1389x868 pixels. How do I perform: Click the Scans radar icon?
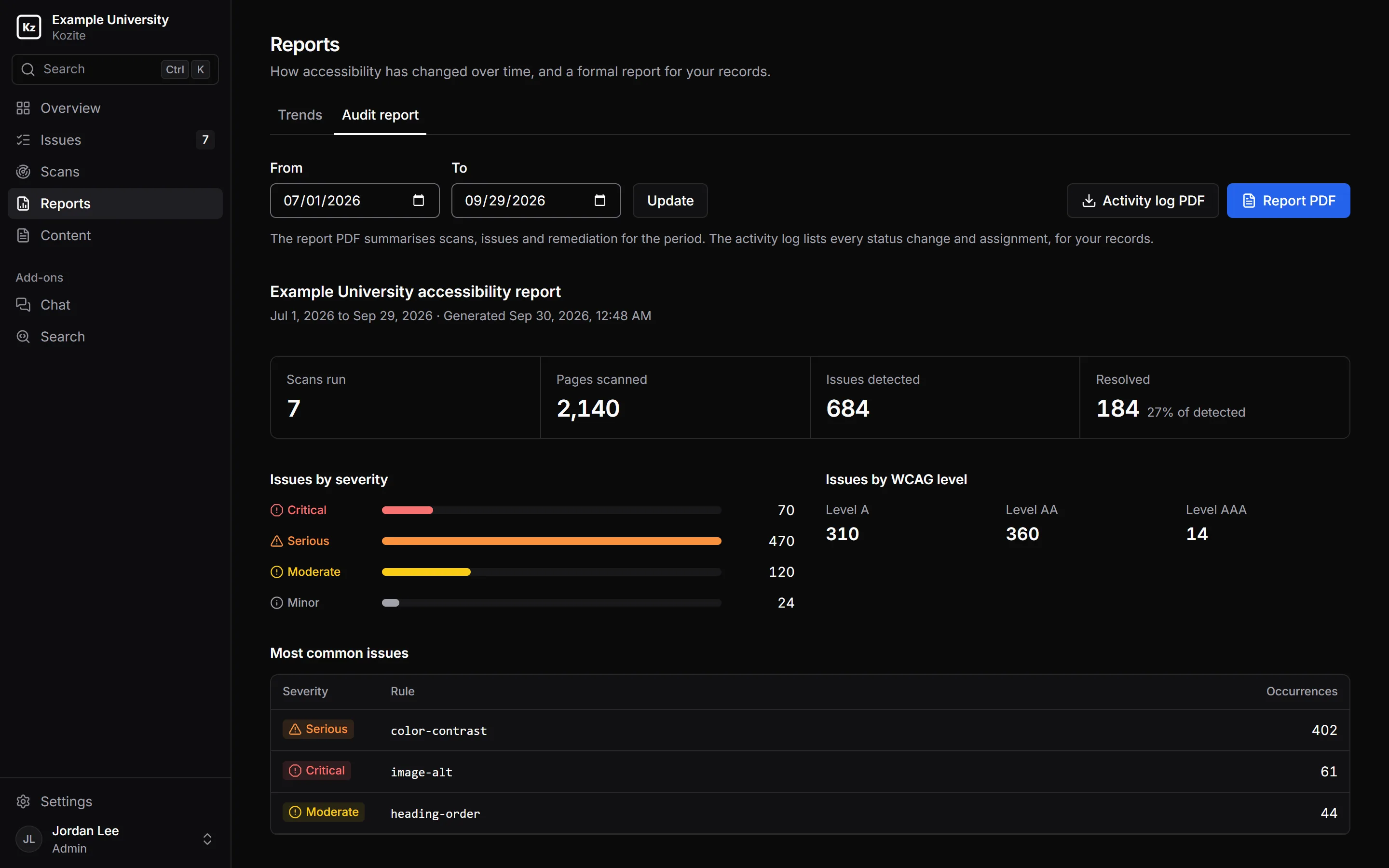coord(23,172)
